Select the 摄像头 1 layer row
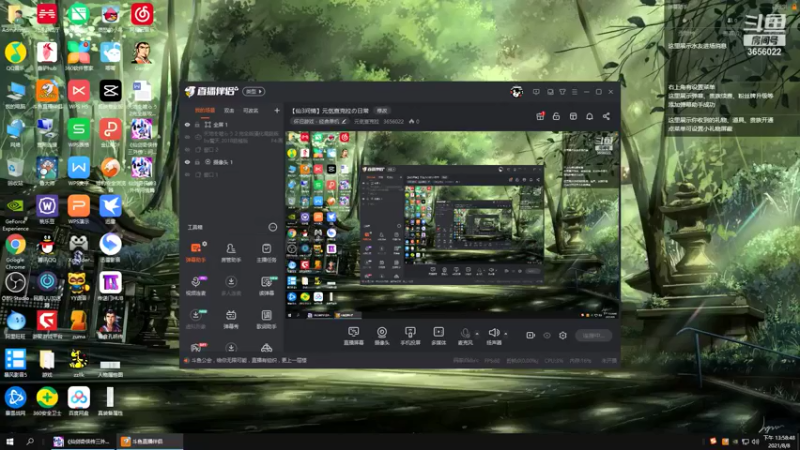Viewport: 800px width, 450px height. click(232, 162)
